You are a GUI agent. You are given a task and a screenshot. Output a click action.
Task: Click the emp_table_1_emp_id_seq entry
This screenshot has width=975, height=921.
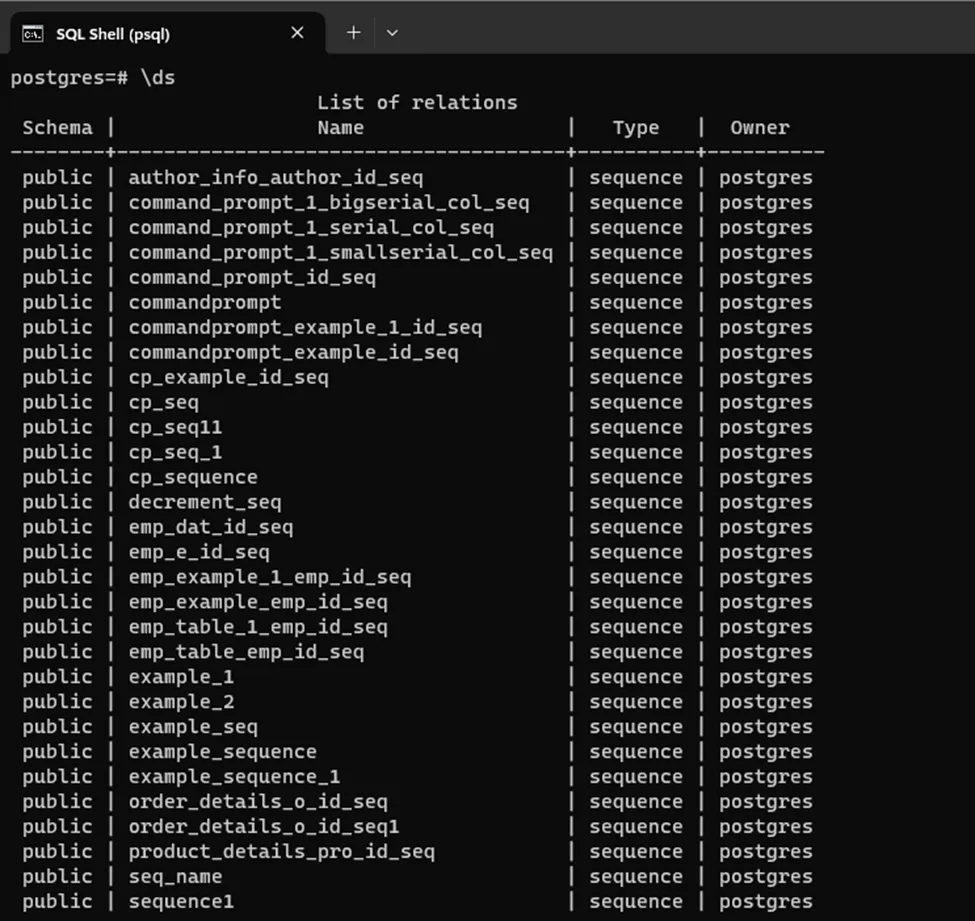pyautogui.click(x=258, y=627)
